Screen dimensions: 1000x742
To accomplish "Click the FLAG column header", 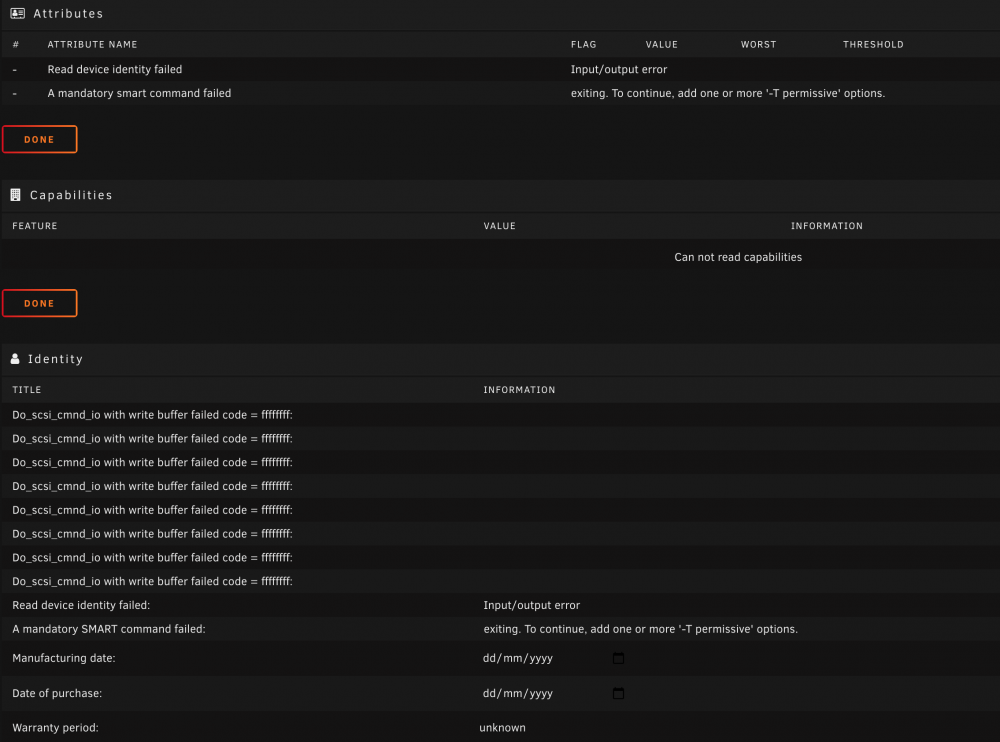I will click(x=584, y=45).
